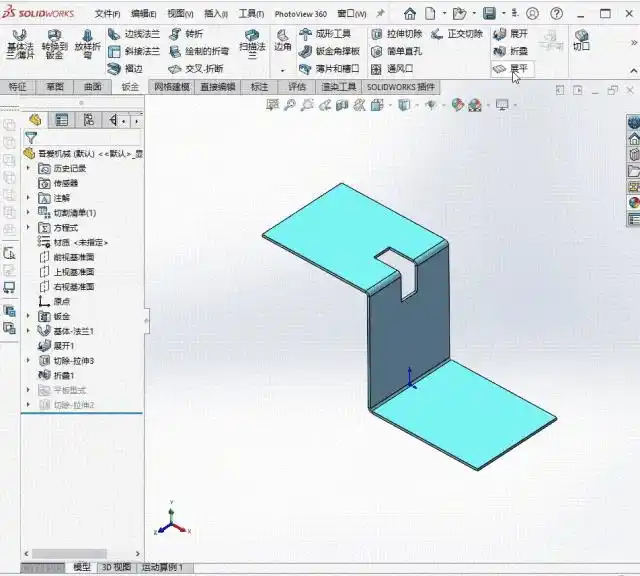Select the 基体法兰/薄片 base flange tool
This screenshot has height=576, width=640.
[x=20, y=45]
